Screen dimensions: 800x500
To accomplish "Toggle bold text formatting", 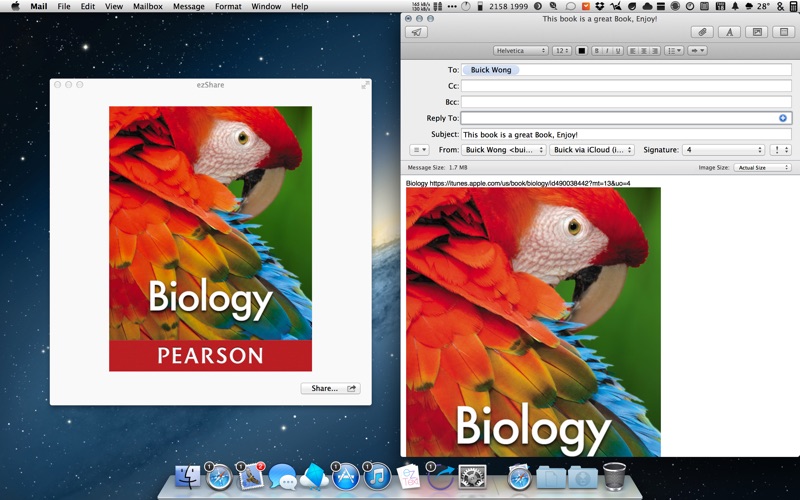I will pos(596,51).
